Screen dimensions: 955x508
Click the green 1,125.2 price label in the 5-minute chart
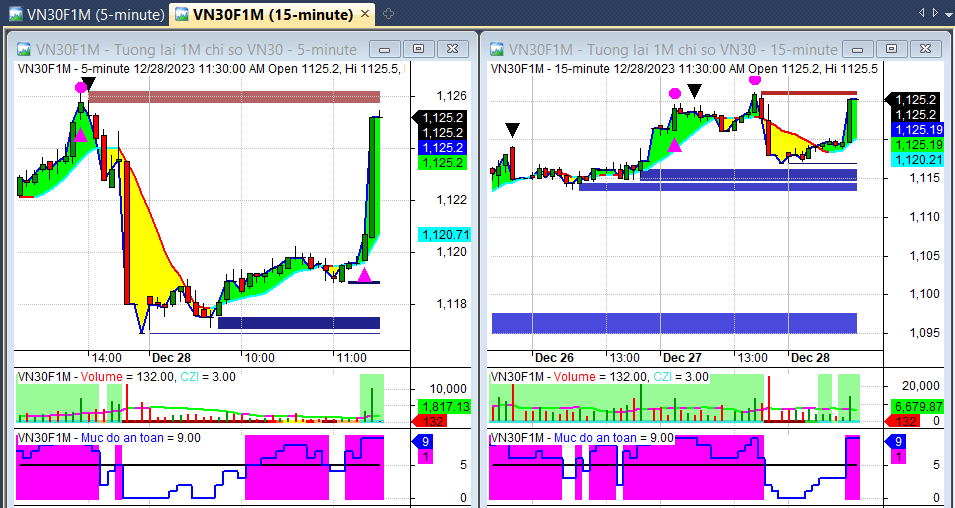[442, 163]
